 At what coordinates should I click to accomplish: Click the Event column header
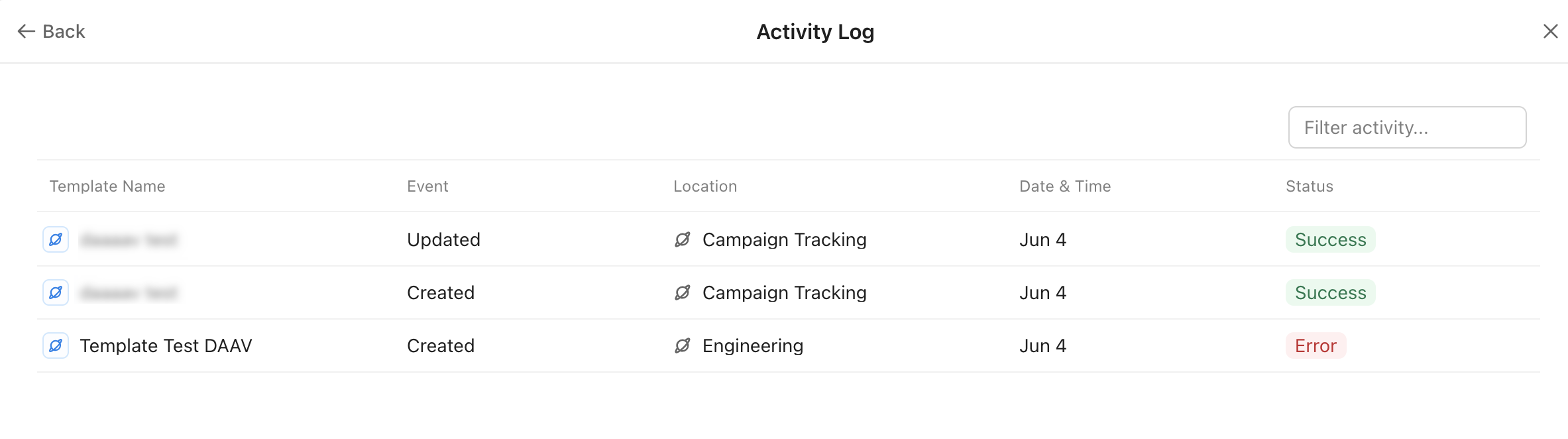[427, 186]
